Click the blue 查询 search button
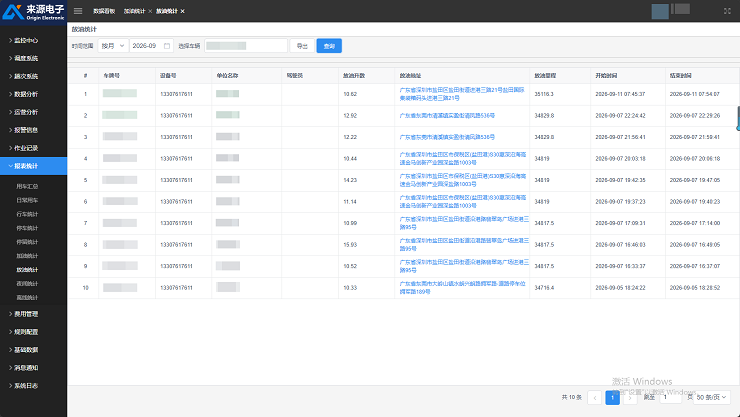740x417 pixels. coord(329,46)
